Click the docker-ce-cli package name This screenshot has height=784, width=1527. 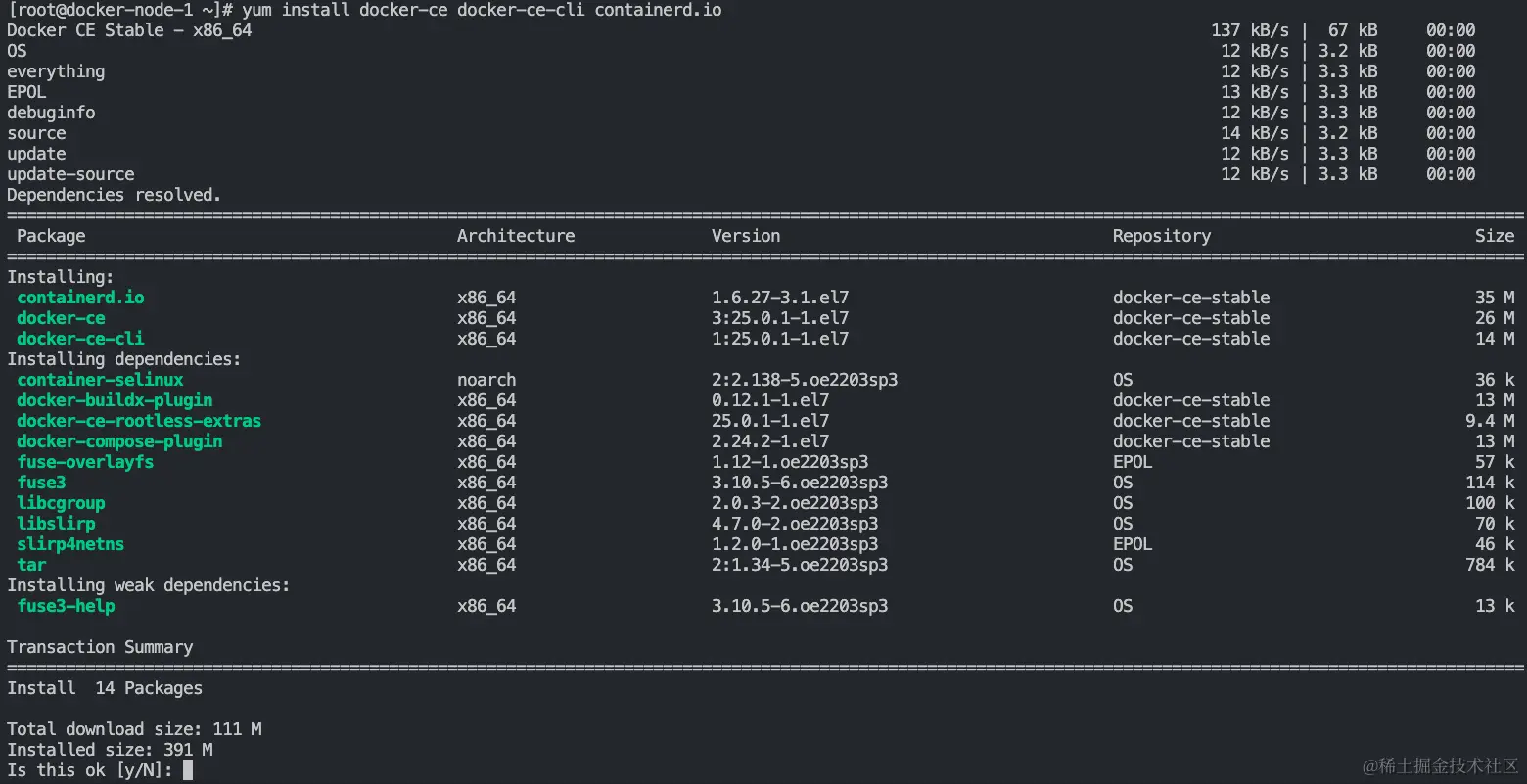point(80,338)
